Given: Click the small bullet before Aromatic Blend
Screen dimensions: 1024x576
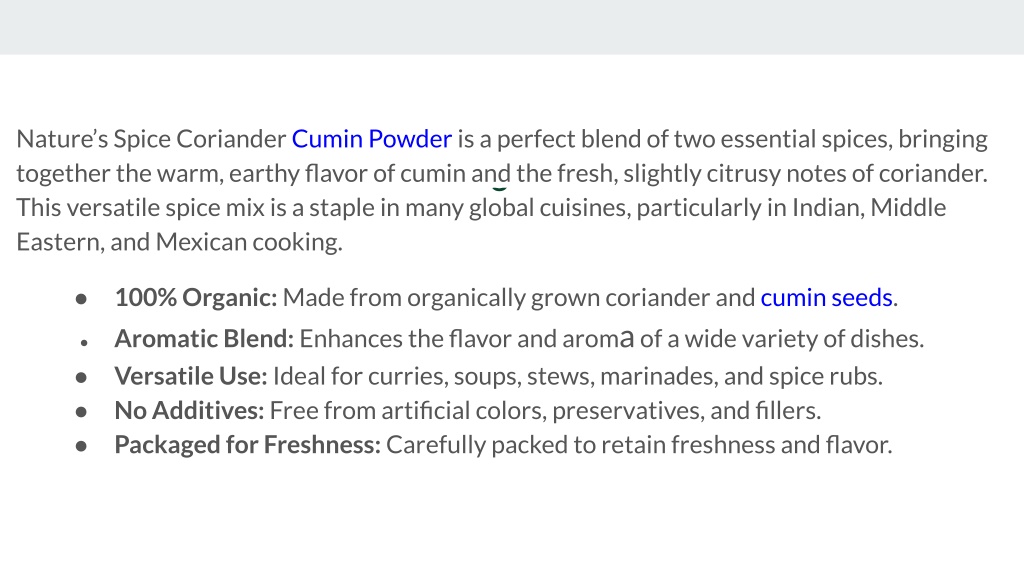Looking at the screenshot, I should click(x=84, y=342).
